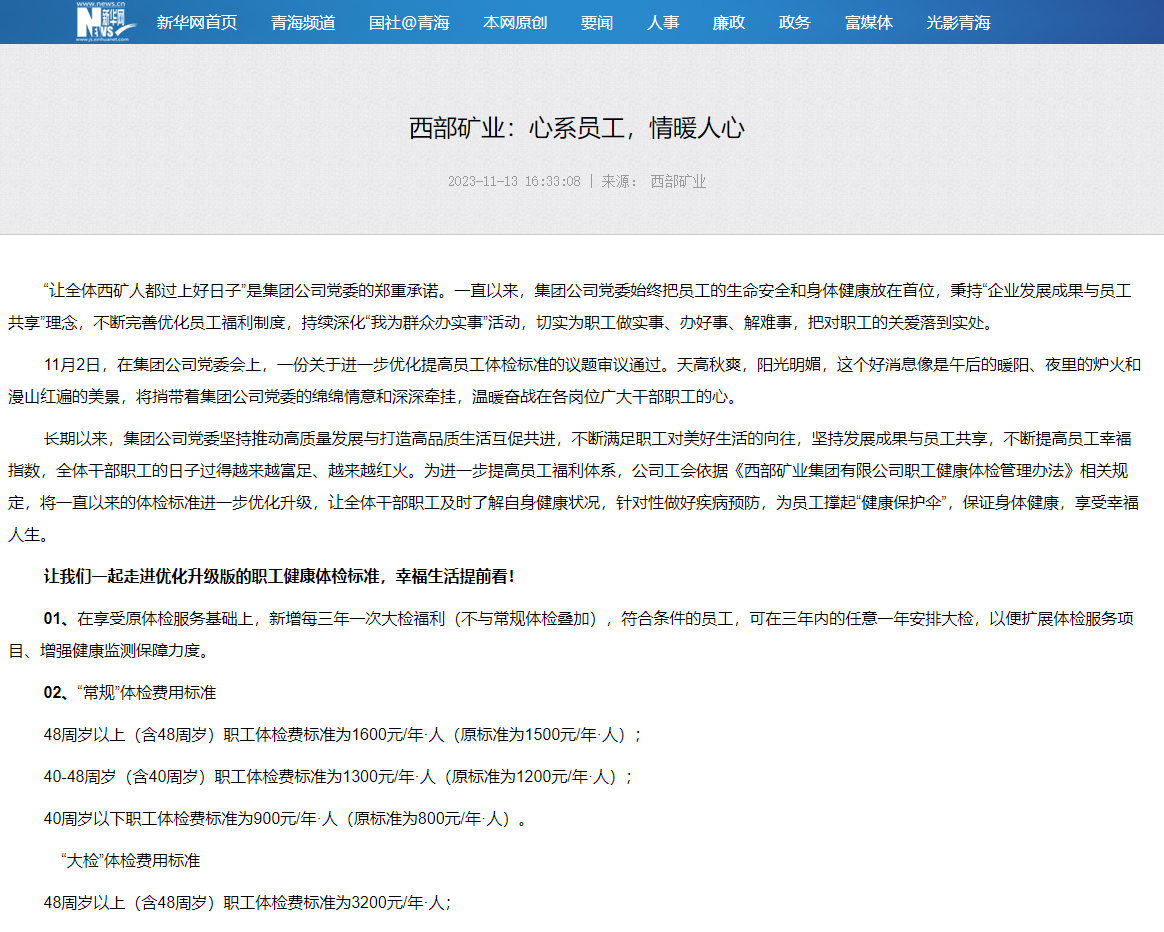
Task: Open the 政务 section
Action: [x=795, y=22]
